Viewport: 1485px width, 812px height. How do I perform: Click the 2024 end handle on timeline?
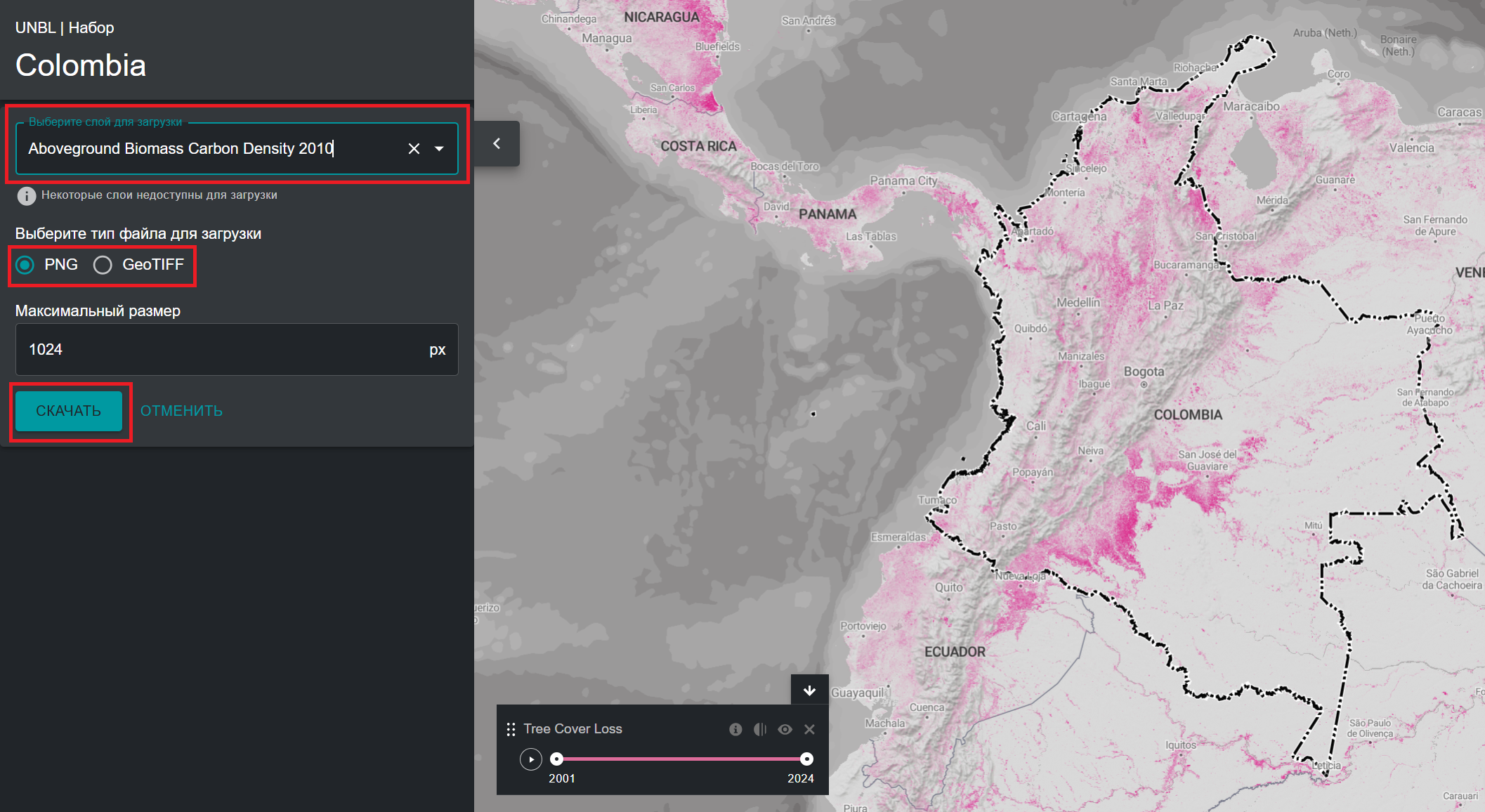807,759
